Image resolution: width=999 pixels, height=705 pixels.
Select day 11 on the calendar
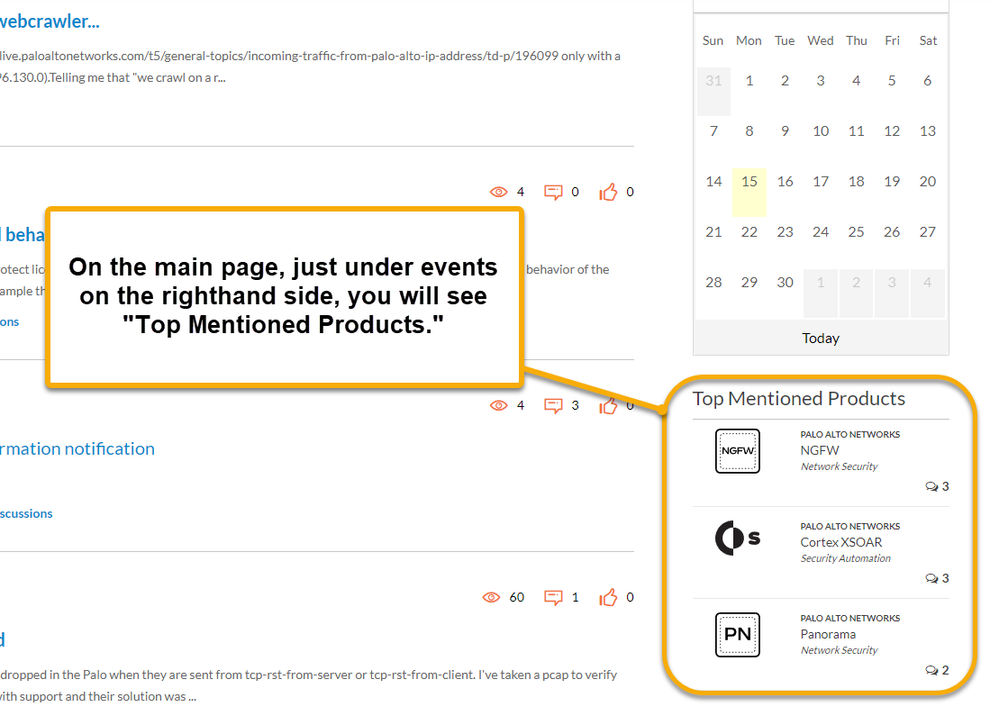(x=856, y=131)
